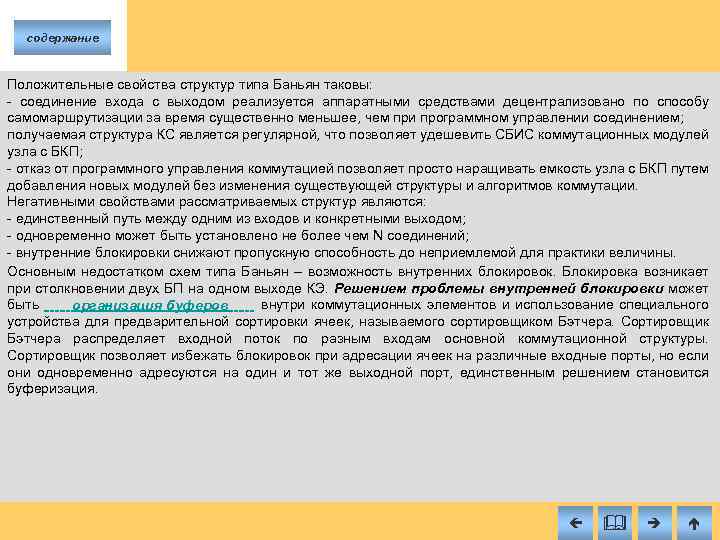Click the line starting 'устройства для предварительной сортировки ячеек'
This screenshot has width=720, height=540.
pos(358,322)
